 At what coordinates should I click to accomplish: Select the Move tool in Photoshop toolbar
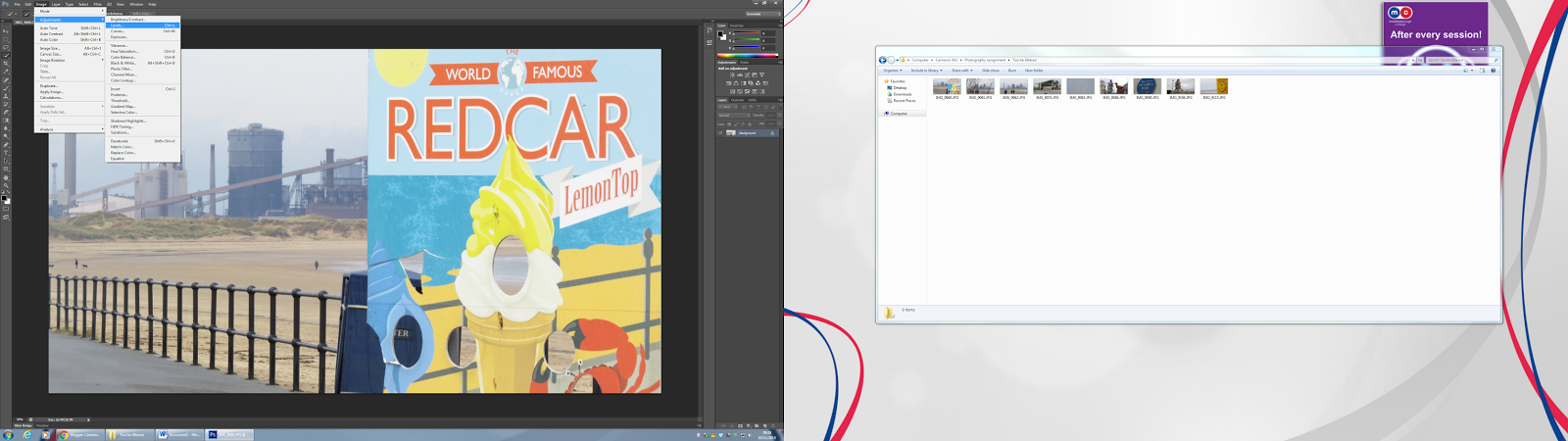(6, 30)
